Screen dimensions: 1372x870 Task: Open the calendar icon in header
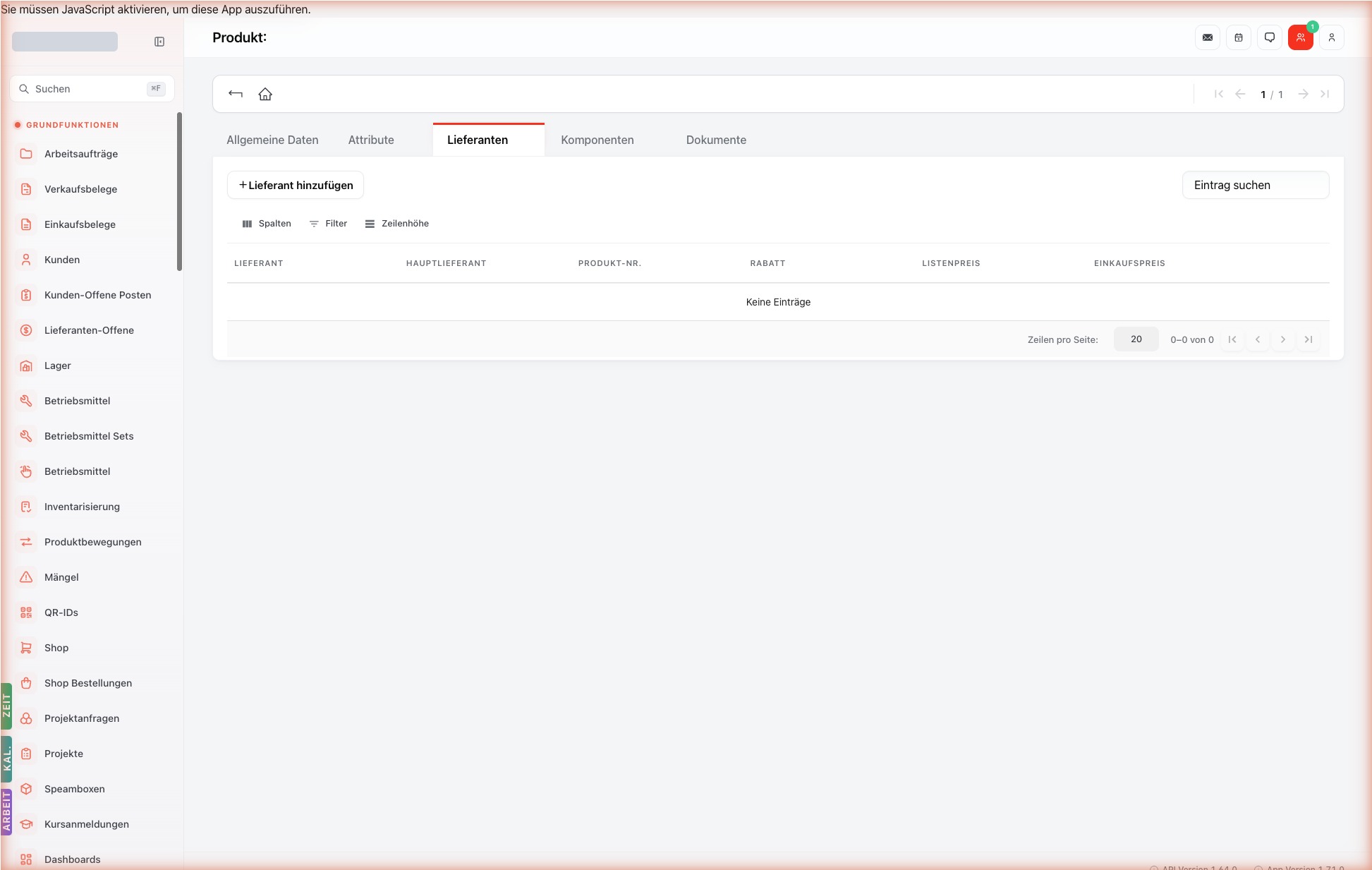point(1239,37)
